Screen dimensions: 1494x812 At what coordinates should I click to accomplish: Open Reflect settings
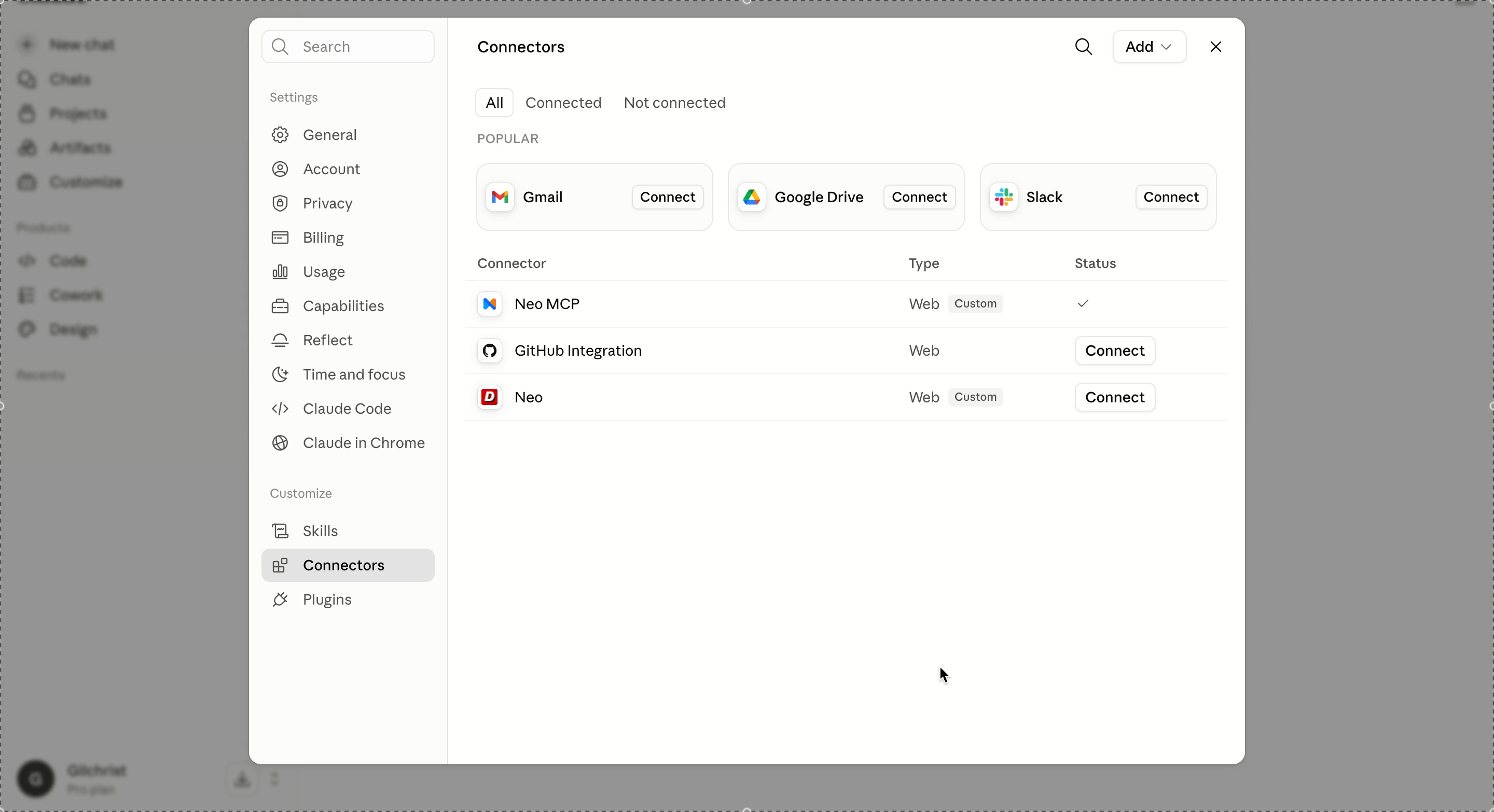click(x=348, y=340)
